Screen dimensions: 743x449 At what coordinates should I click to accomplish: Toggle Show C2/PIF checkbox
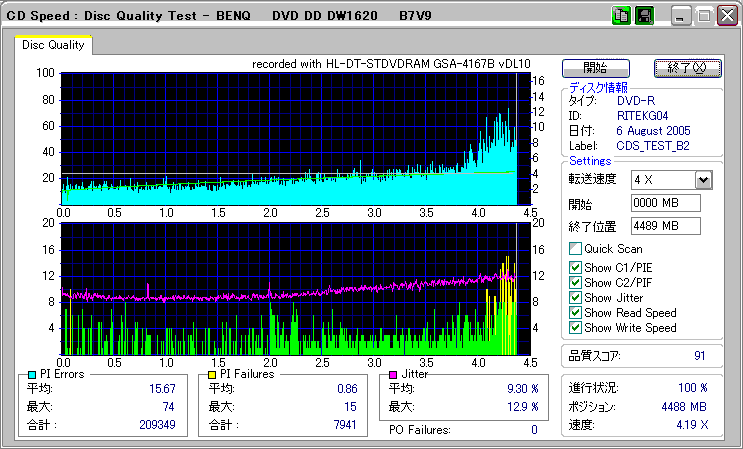point(575,283)
